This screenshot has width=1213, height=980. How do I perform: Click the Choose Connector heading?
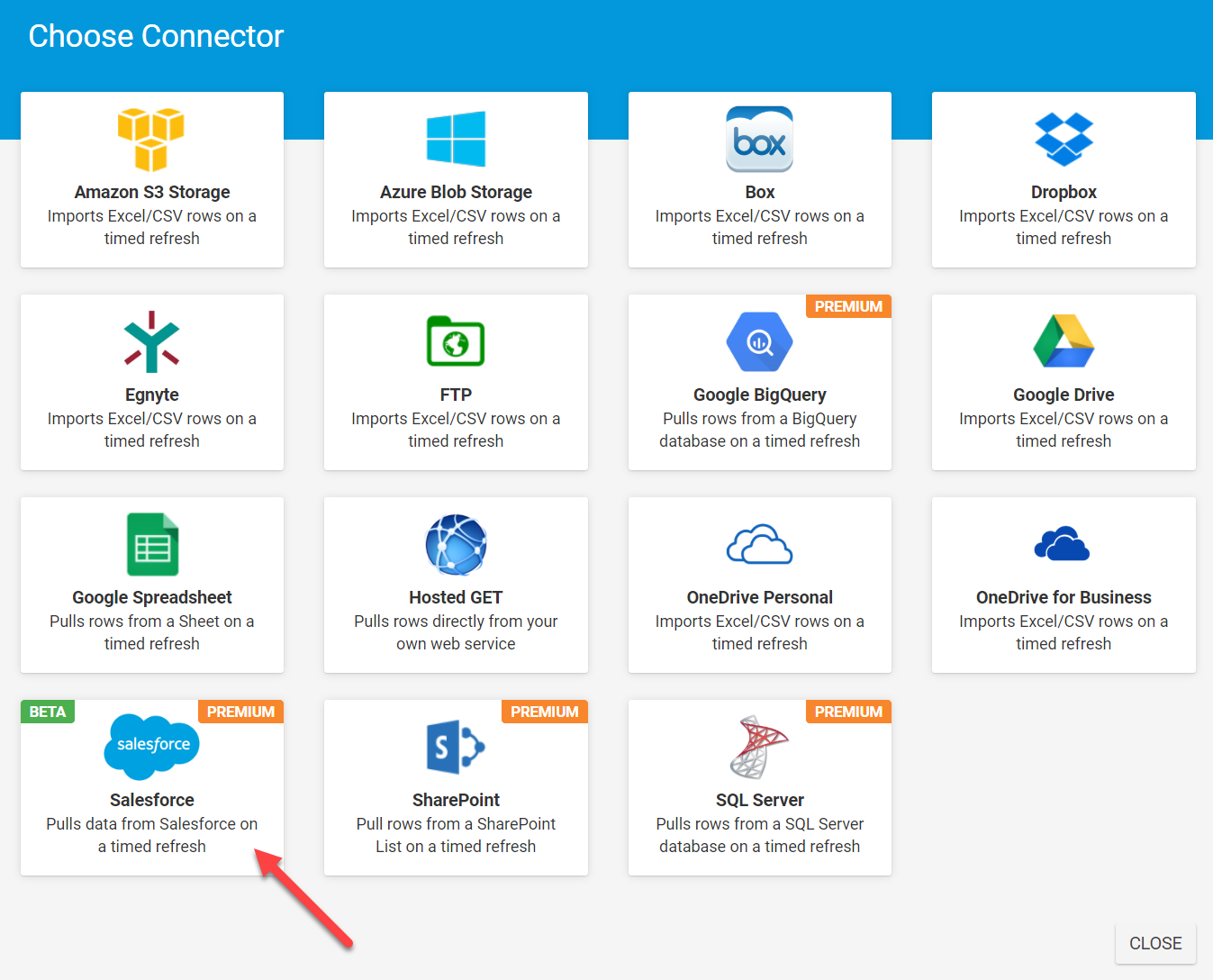click(156, 36)
